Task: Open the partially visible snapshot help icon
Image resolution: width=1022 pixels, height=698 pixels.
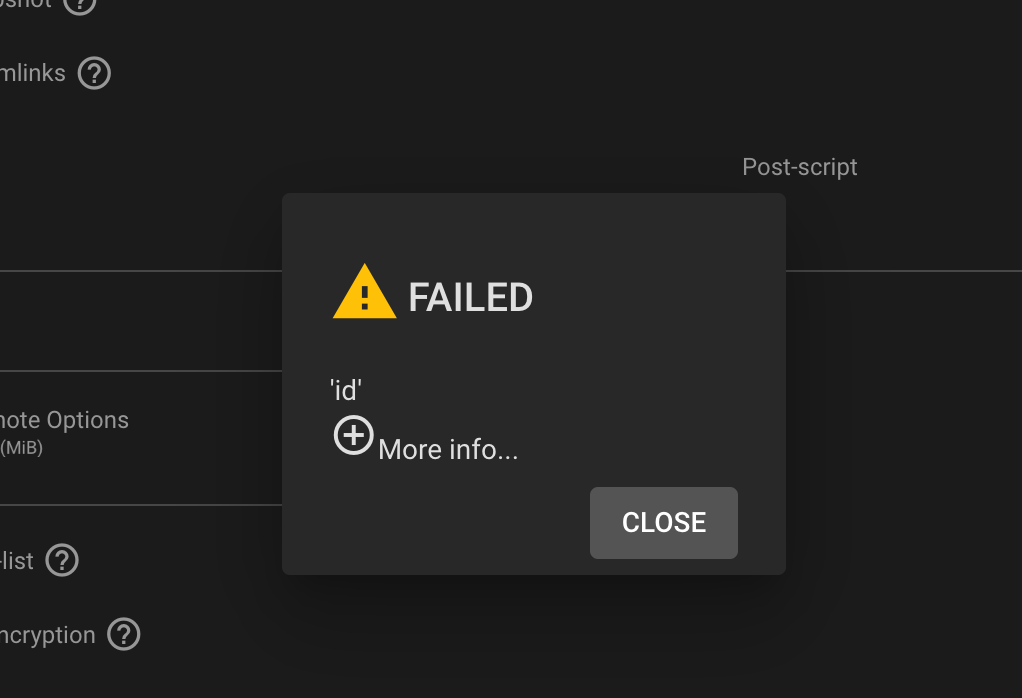Action: coord(80,5)
